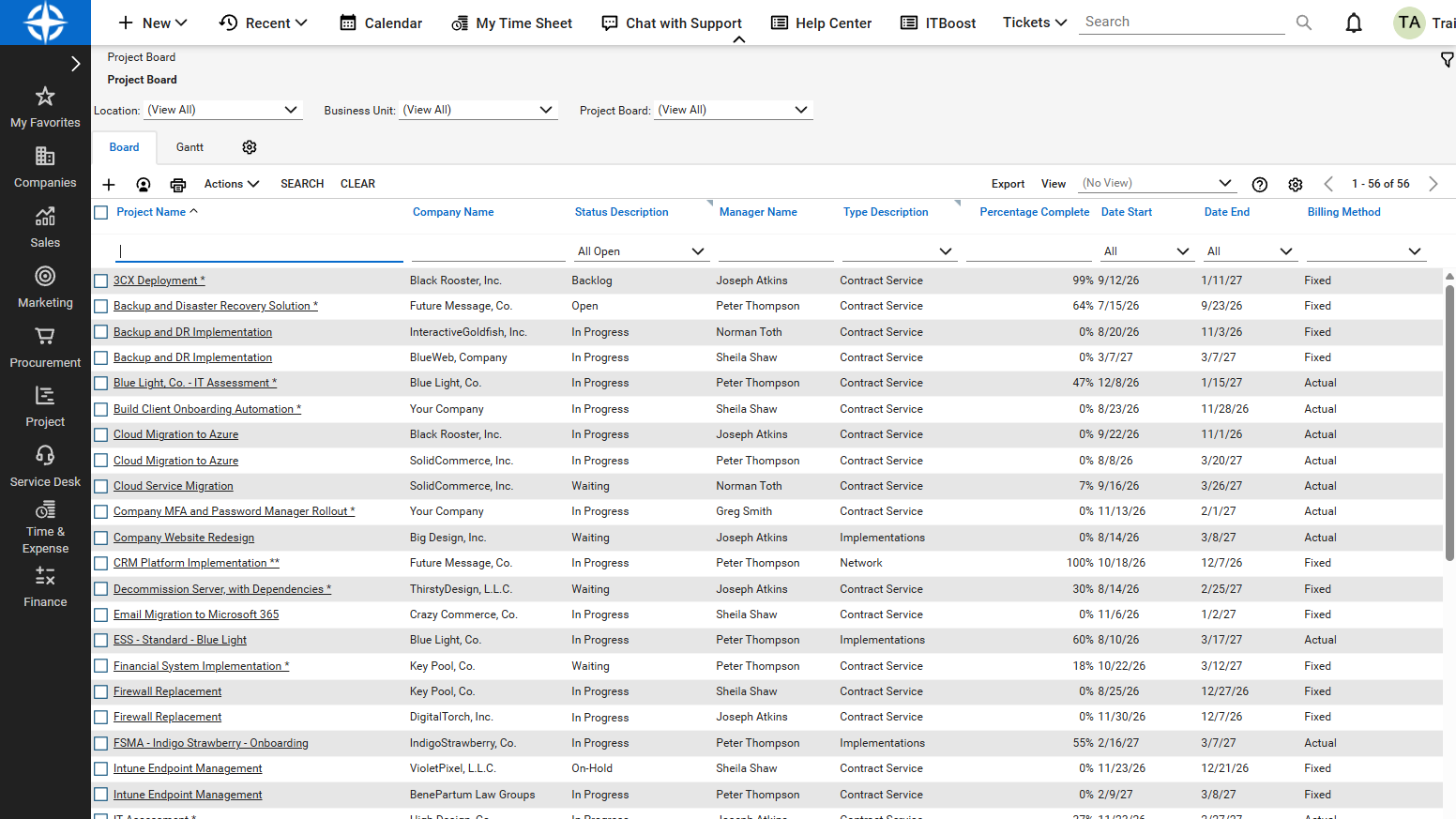Open the Sales module icon
The width and height of the screenshot is (1456, 819).
point(45,216)
